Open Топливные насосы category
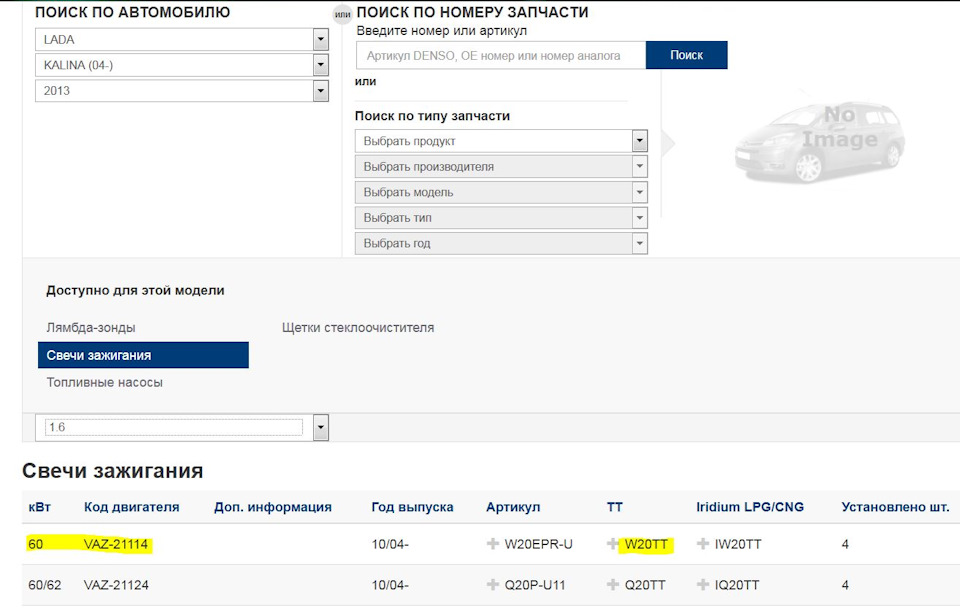 click(104, 382)
